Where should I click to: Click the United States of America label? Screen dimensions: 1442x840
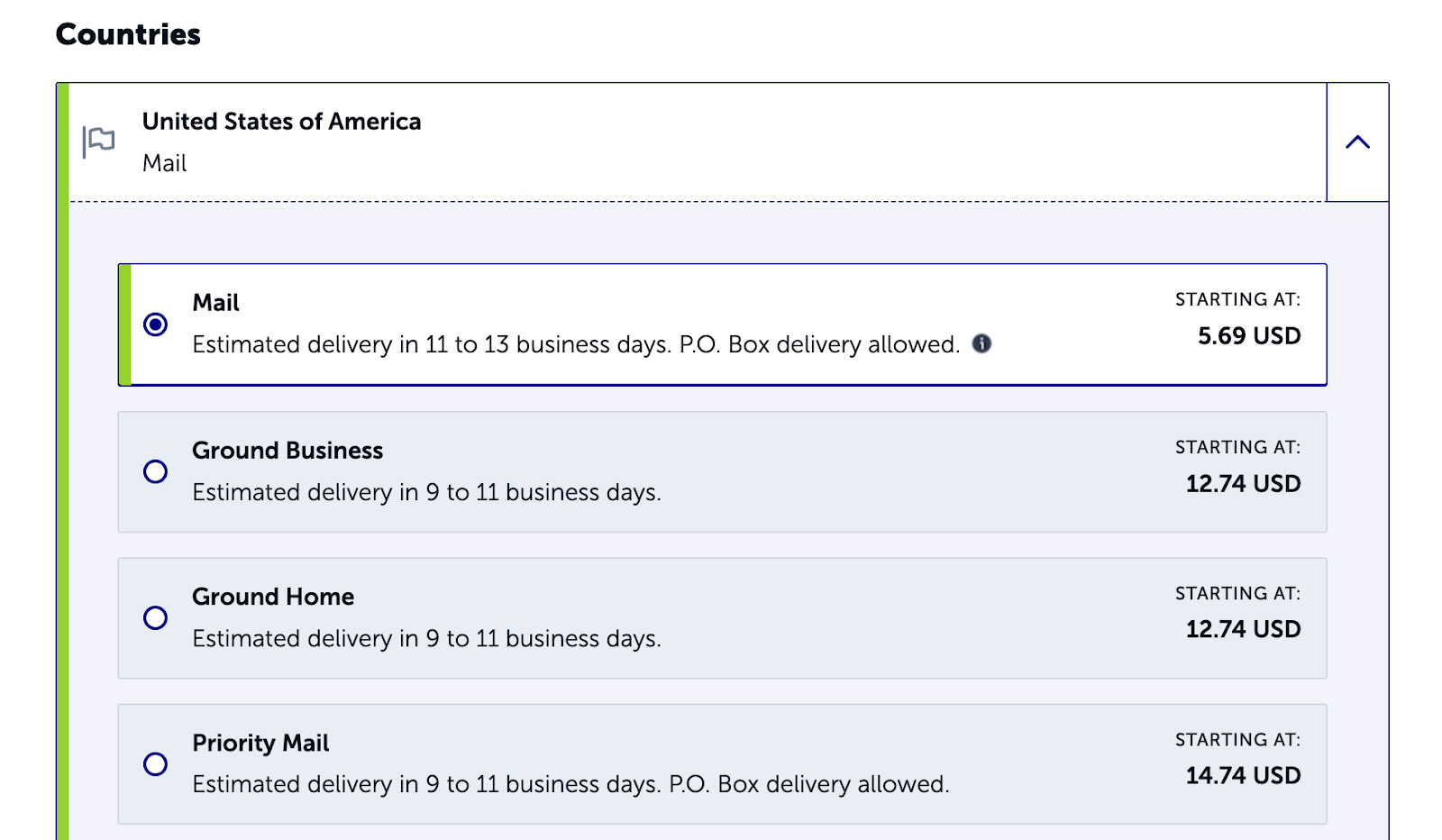pos(281,121)
